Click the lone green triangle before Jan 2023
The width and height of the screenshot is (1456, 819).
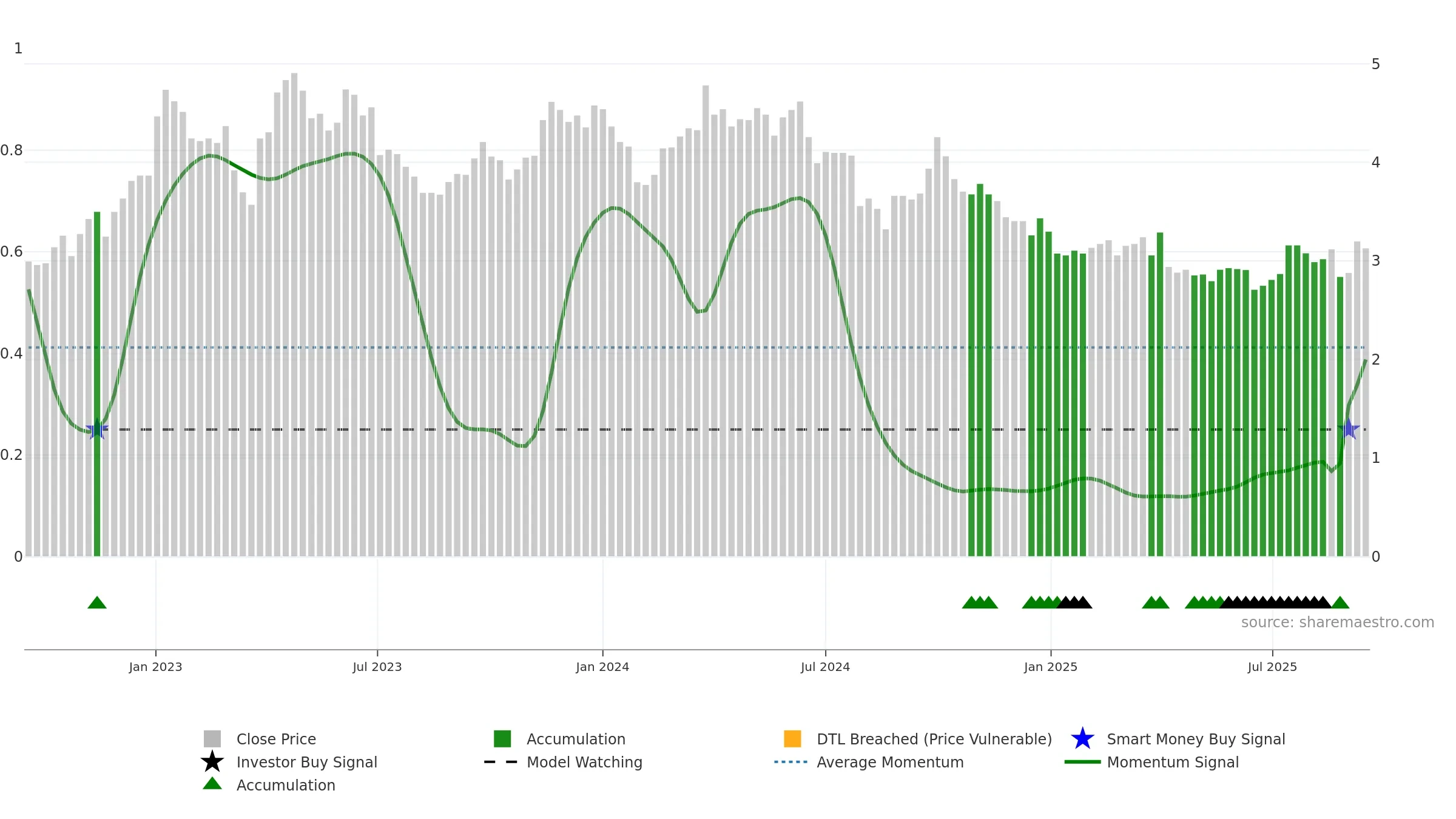pos(97,602)
